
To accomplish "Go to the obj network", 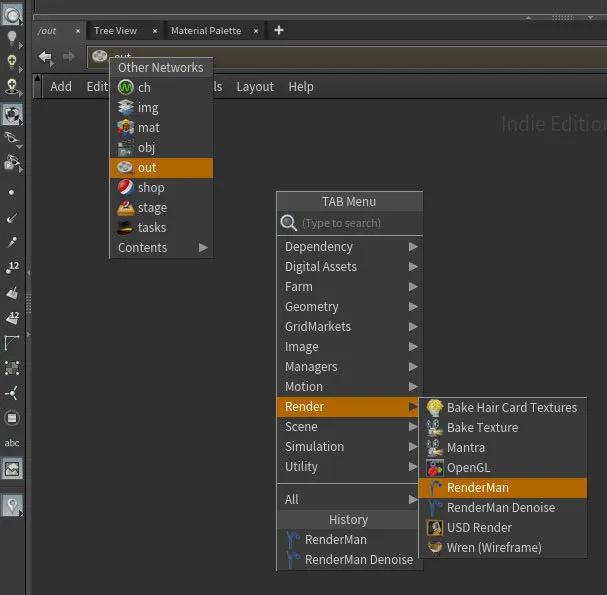I will tap(161, 147).
